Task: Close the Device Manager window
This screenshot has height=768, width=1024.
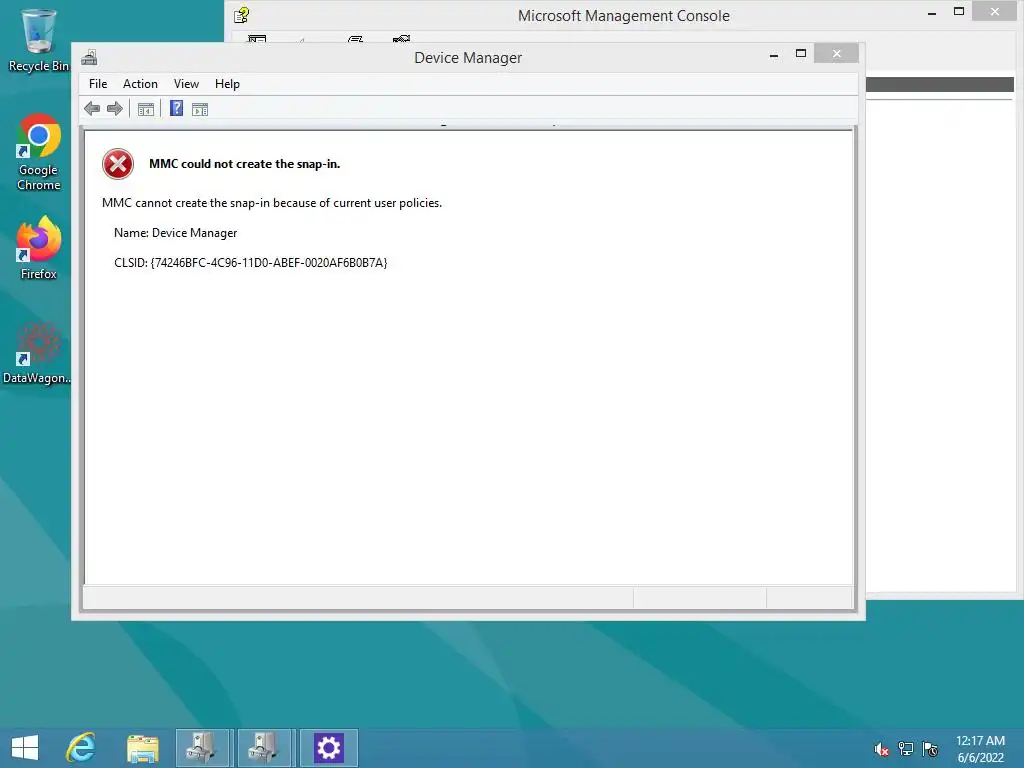Action: point(837,54)
